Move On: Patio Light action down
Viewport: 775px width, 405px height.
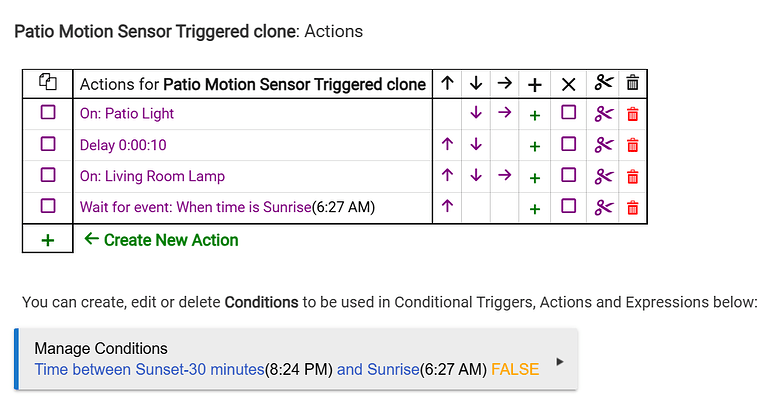[476, 114]
